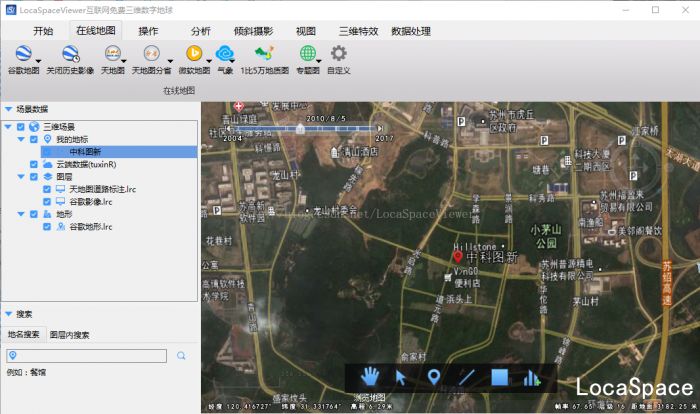The height and width of the screenshot is (414, 700).
Task: Switch to the 开始 ribbon tab
Action: [43, 31]
